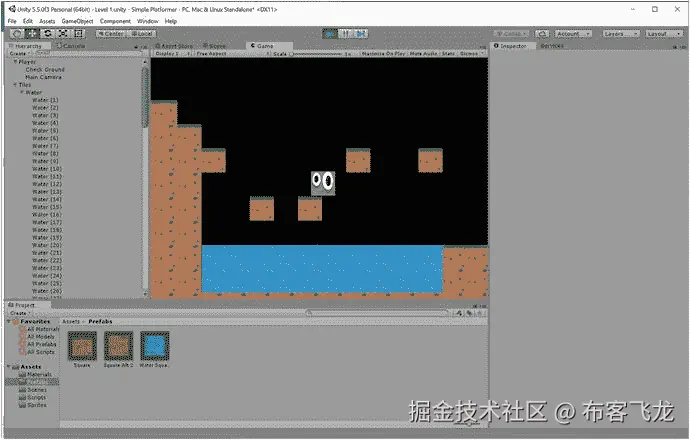Collapse the Favorites section
Image resolution: width=690 pixels, height=440 pixels.
pyautogui.click(x=9, y=322)
